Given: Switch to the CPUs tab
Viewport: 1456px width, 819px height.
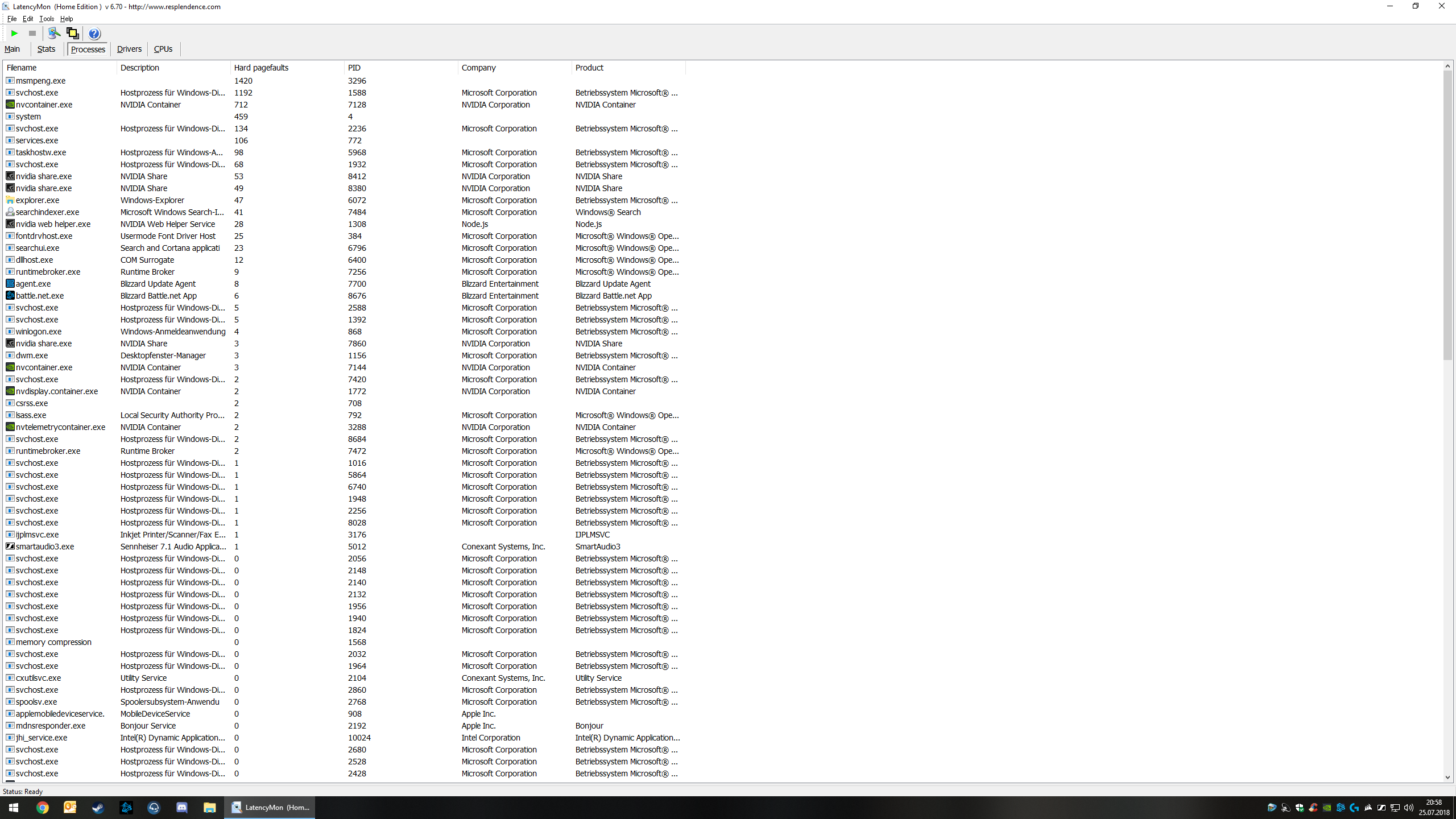Looking at the screenshot, I should coord(163,49).
